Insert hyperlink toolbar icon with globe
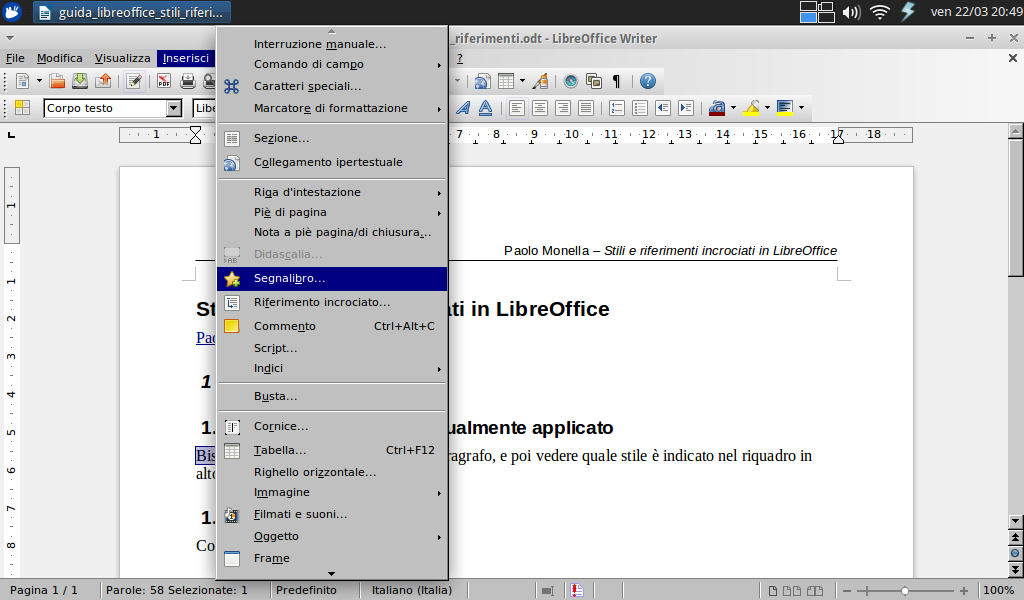Viewport: 1024px width, 600px height. 483,81
